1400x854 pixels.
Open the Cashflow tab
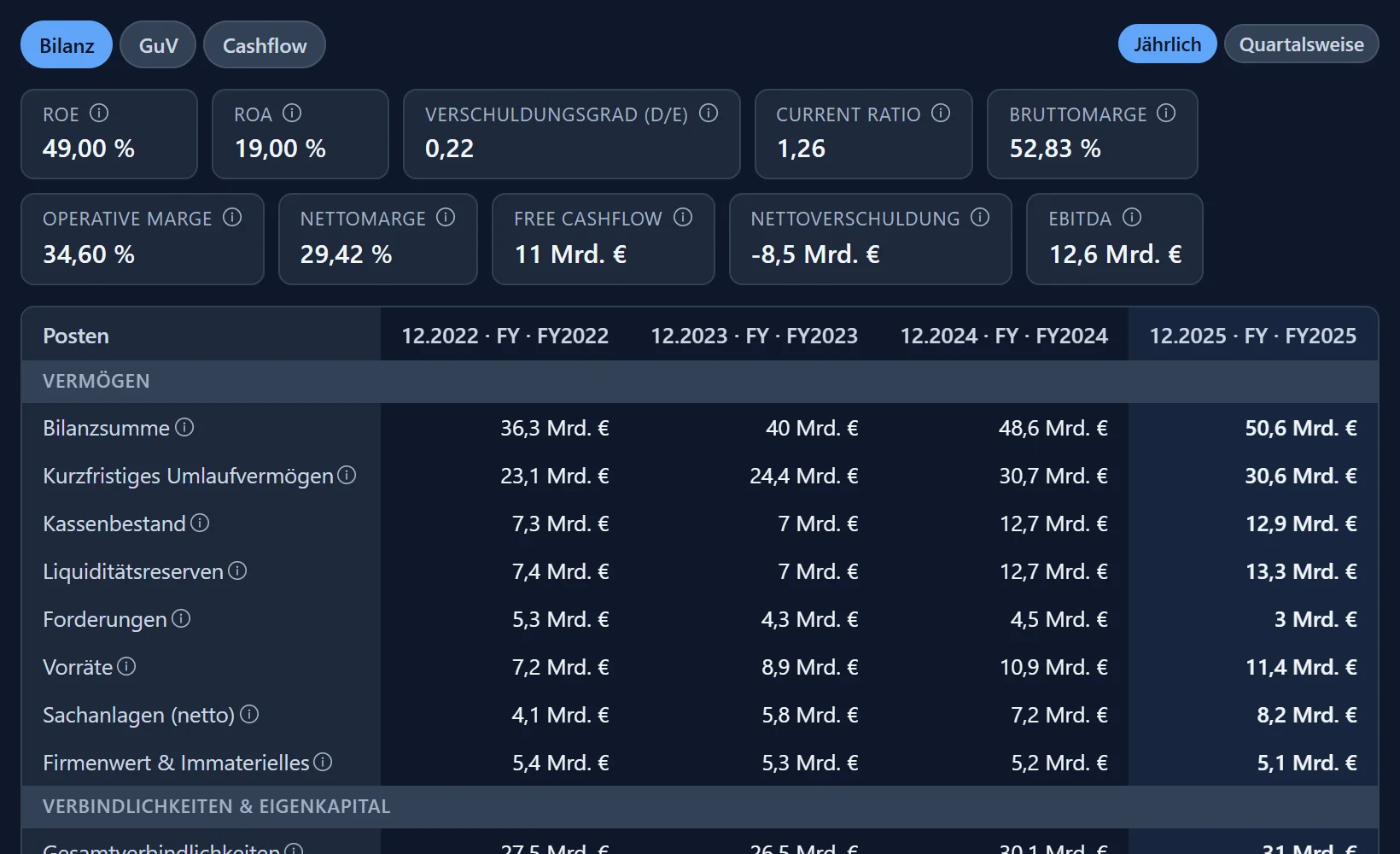tap(265, 45)
